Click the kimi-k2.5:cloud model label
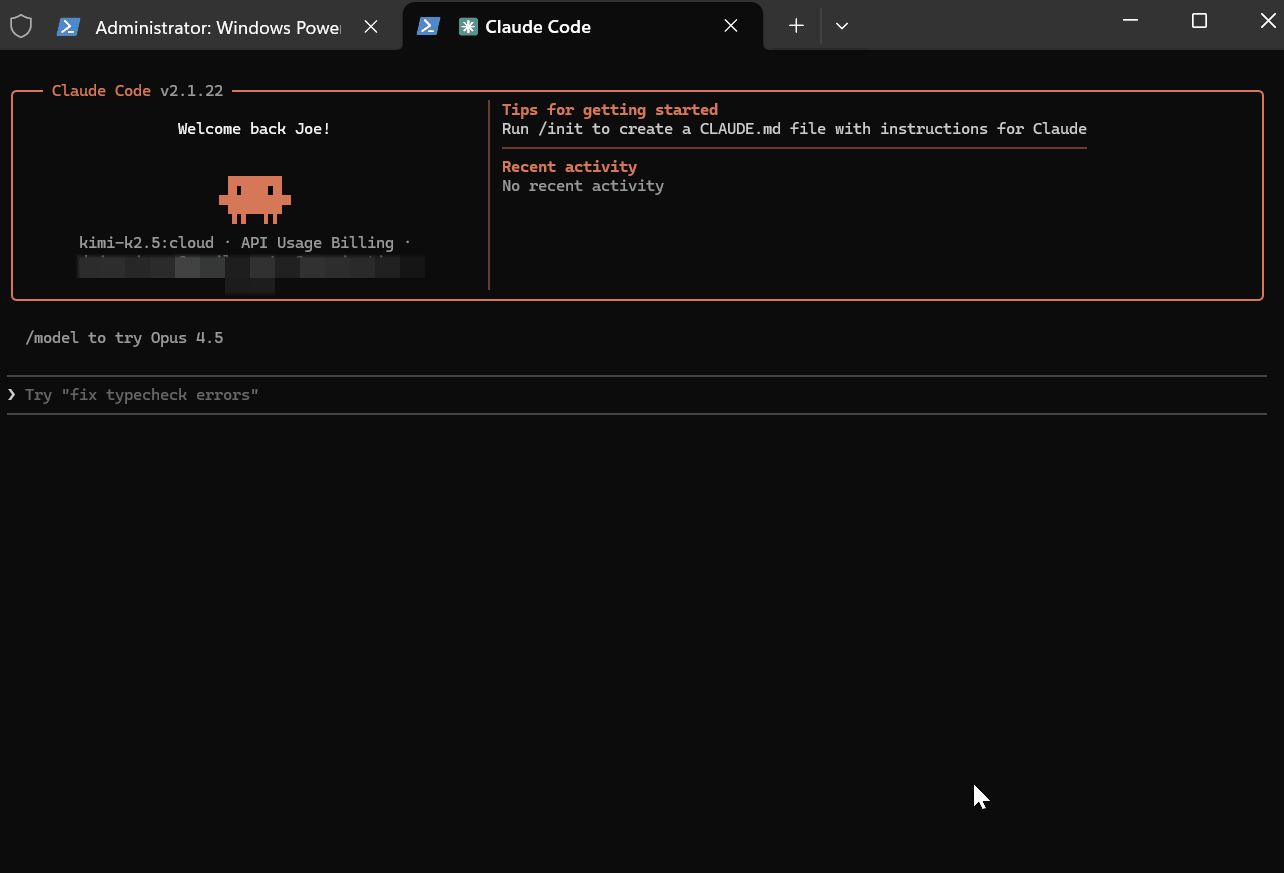 click(x=146, y=243)
